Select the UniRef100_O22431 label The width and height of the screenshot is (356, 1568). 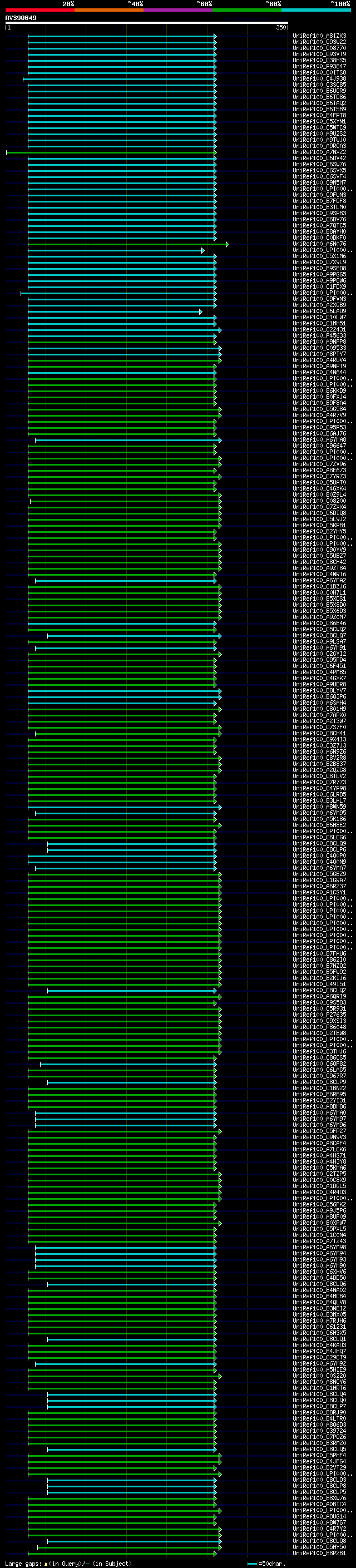319,329
